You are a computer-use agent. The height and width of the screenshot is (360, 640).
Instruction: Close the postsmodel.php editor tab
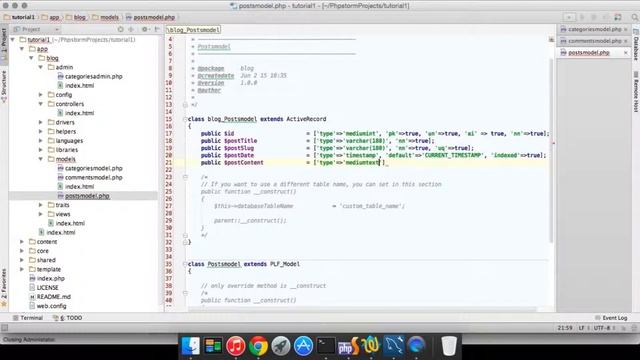click(x=626, y=53)
